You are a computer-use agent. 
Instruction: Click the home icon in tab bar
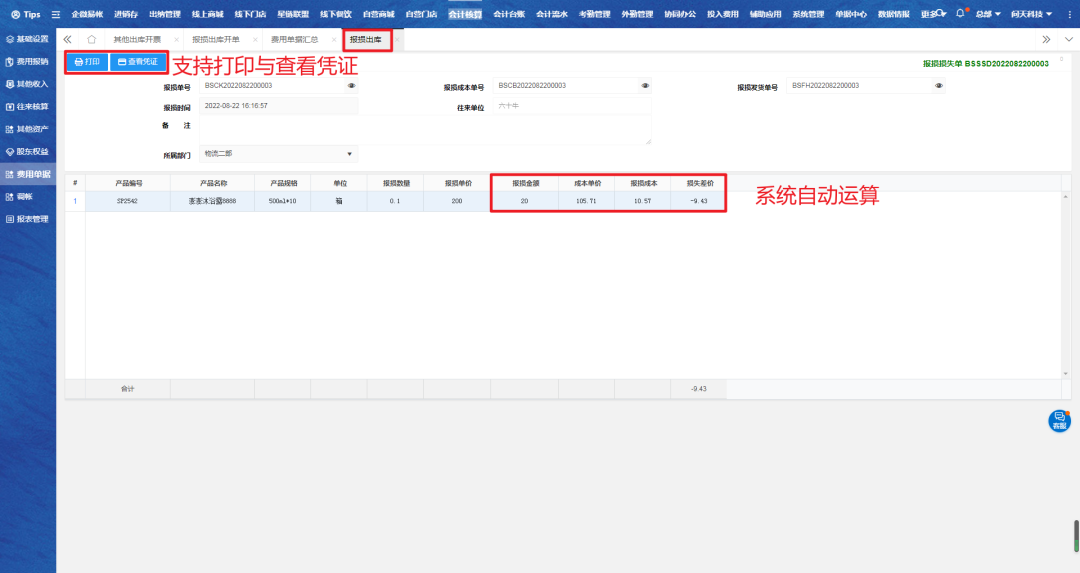point(92,39)
